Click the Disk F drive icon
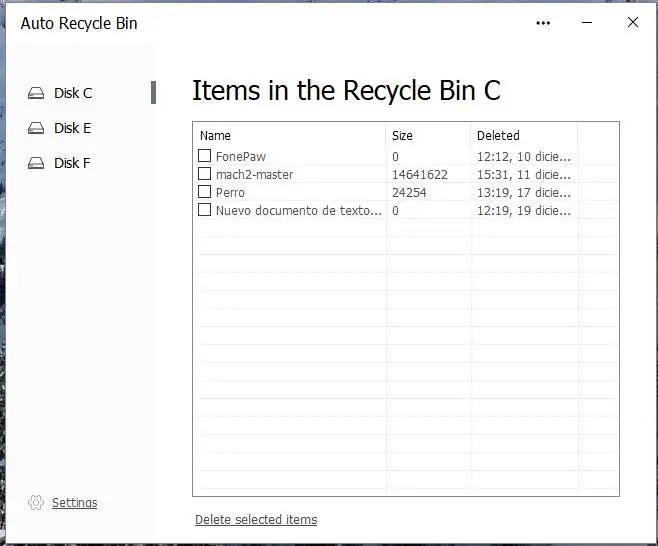 click(36, 163)
